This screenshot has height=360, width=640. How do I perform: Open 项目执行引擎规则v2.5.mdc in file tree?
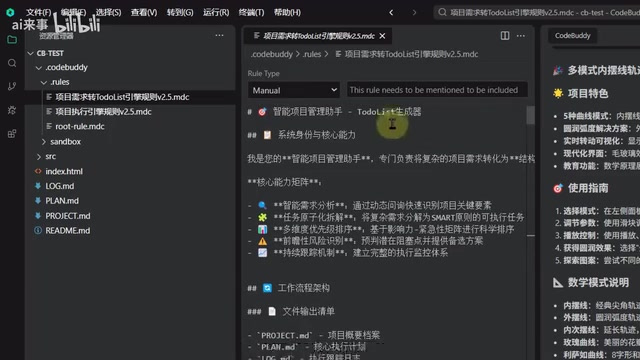click(103, 112)
